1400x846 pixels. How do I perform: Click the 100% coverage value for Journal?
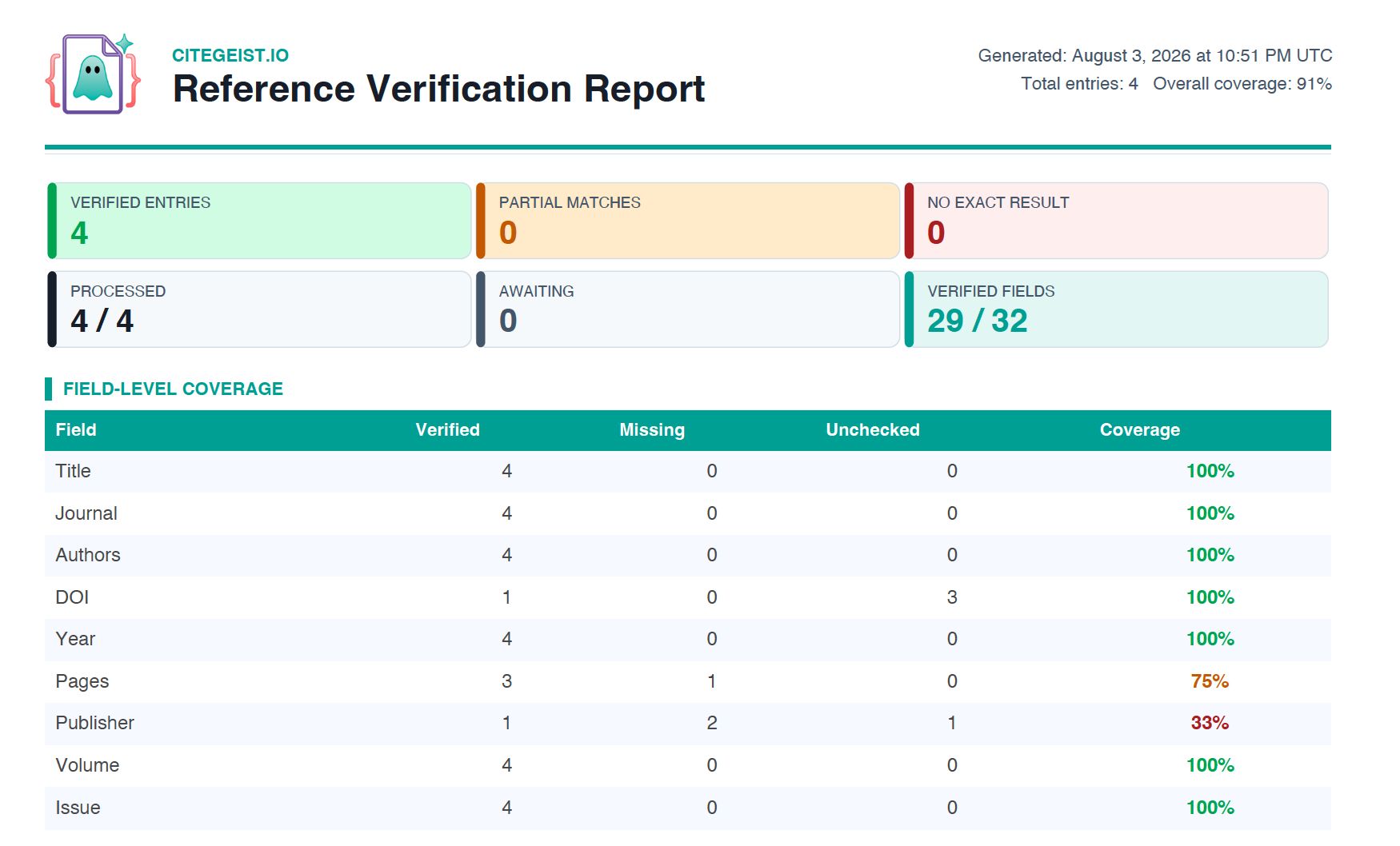pyautogui.click(x=1210, y=513)
